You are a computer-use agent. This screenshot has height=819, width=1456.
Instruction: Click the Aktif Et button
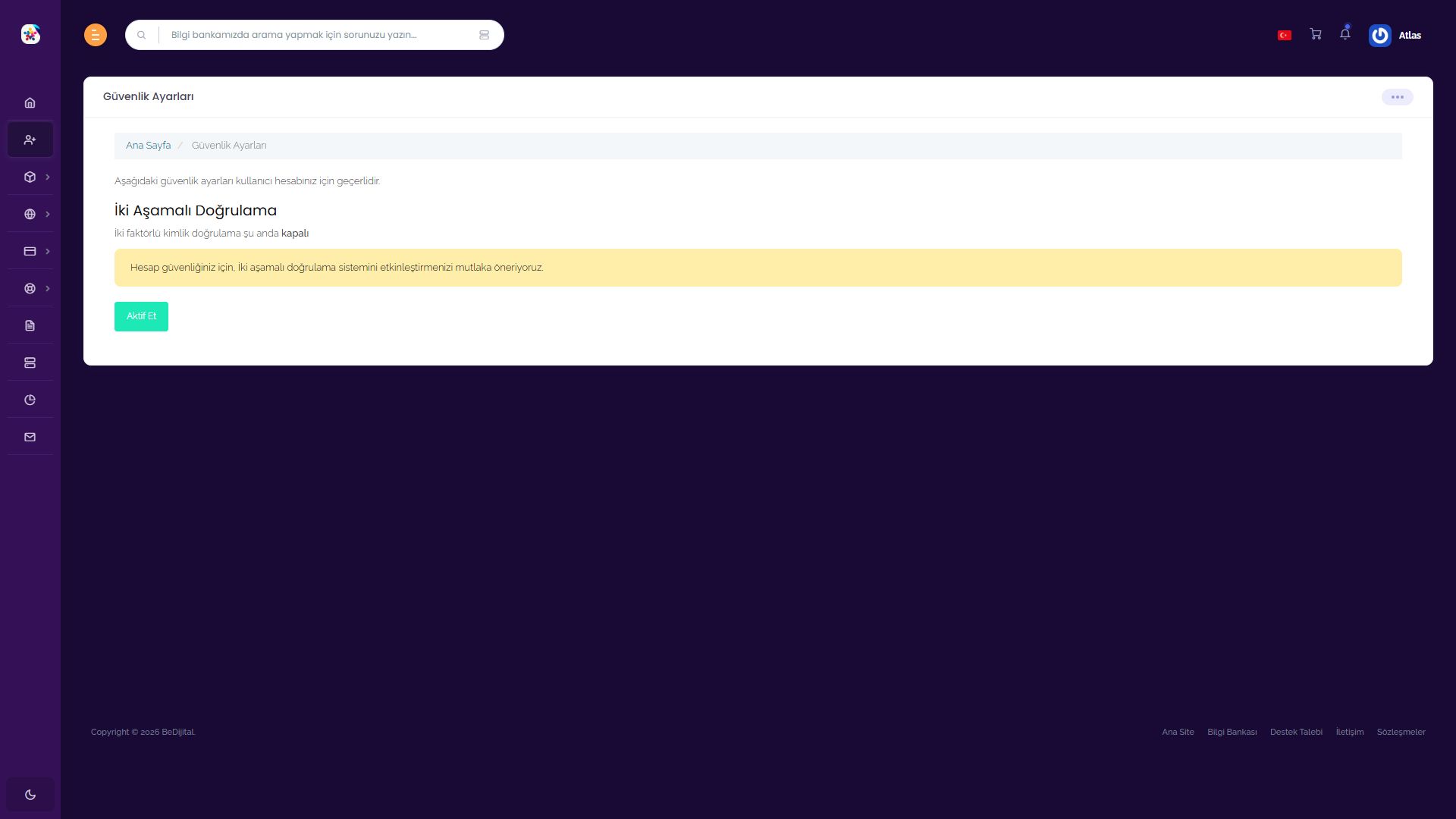[x=141, y=316]
